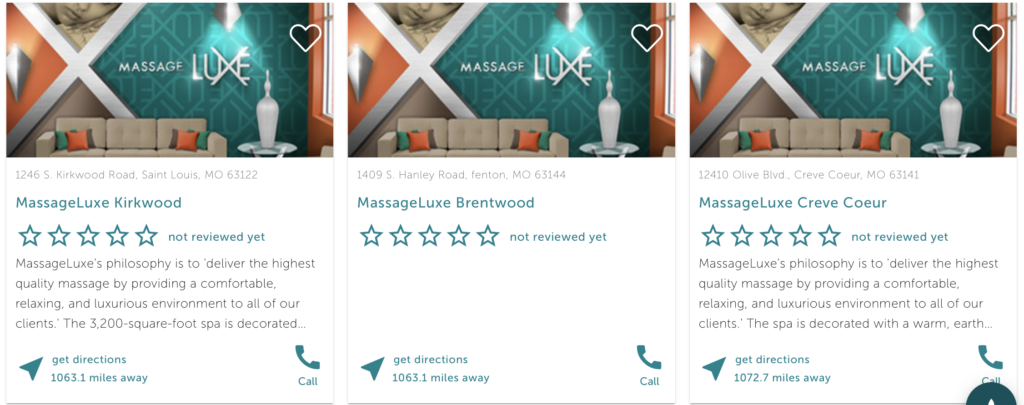This screenshot has height=405, width=1024.
Task: Click the navigation arrow icon for Kirkwood
Action: coord(31,369)
